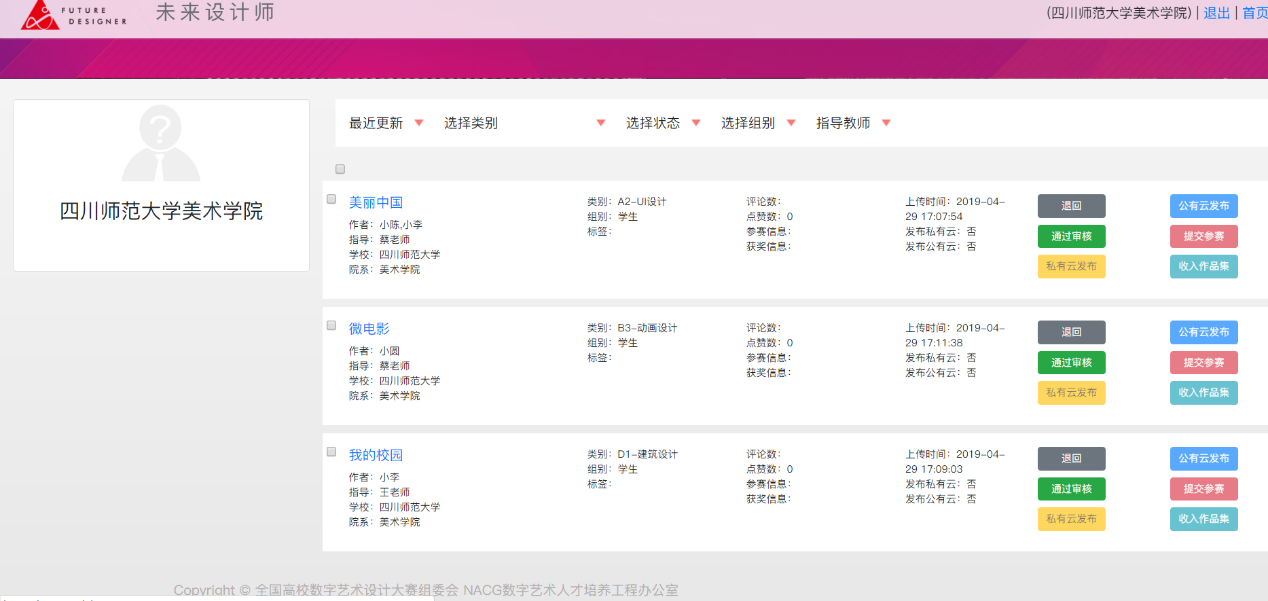Viewport: 1268px width, 601px height.
Task: Add 我的校园 with 收入作品集
Action: [1204, 519]
